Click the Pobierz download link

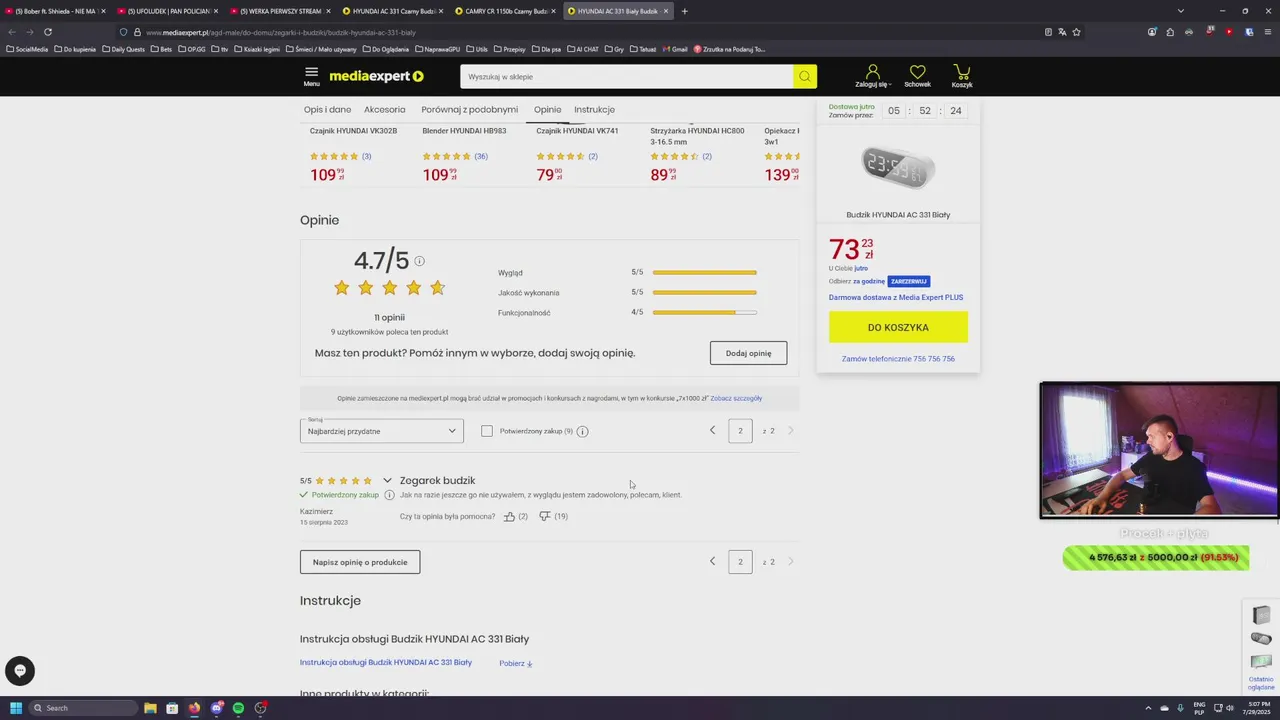click(516, 663)
